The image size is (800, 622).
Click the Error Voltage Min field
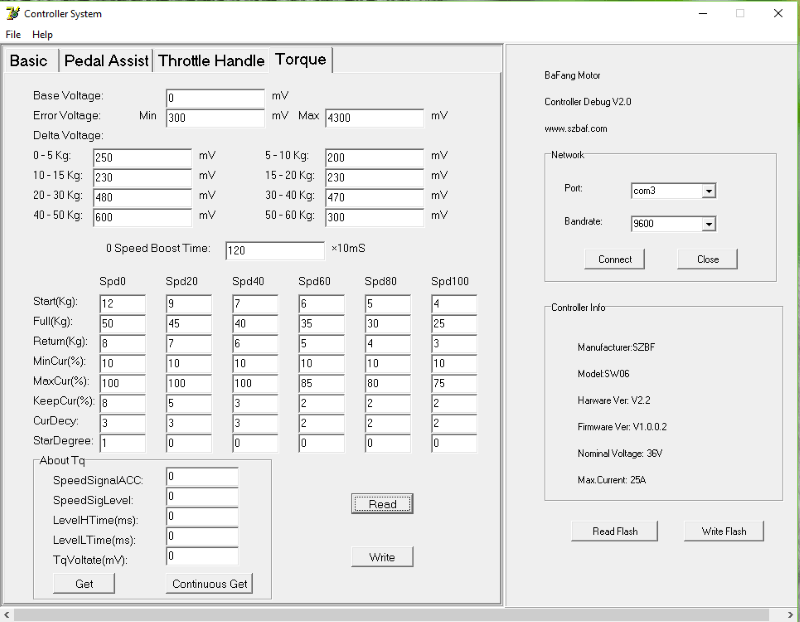[x=215, y=118]
